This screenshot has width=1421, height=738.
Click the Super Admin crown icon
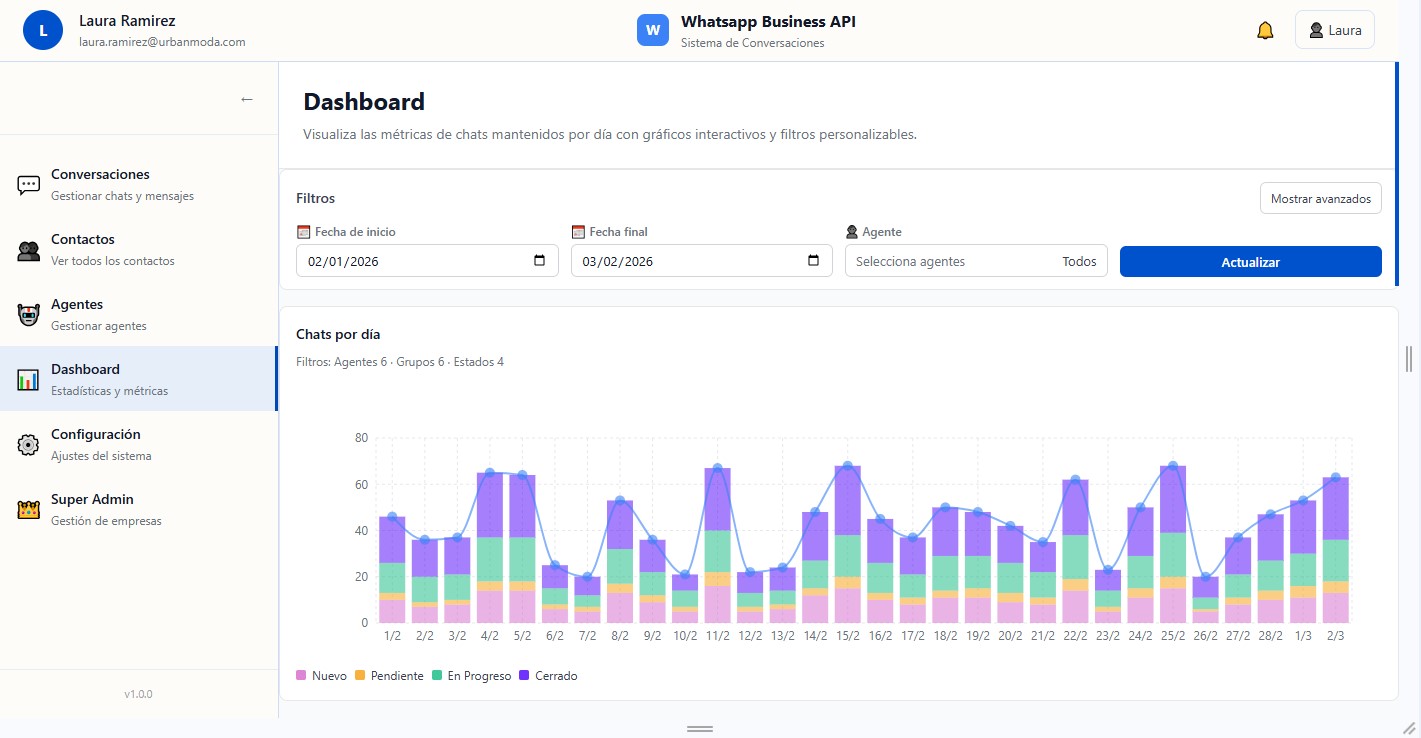pos(28,510)
